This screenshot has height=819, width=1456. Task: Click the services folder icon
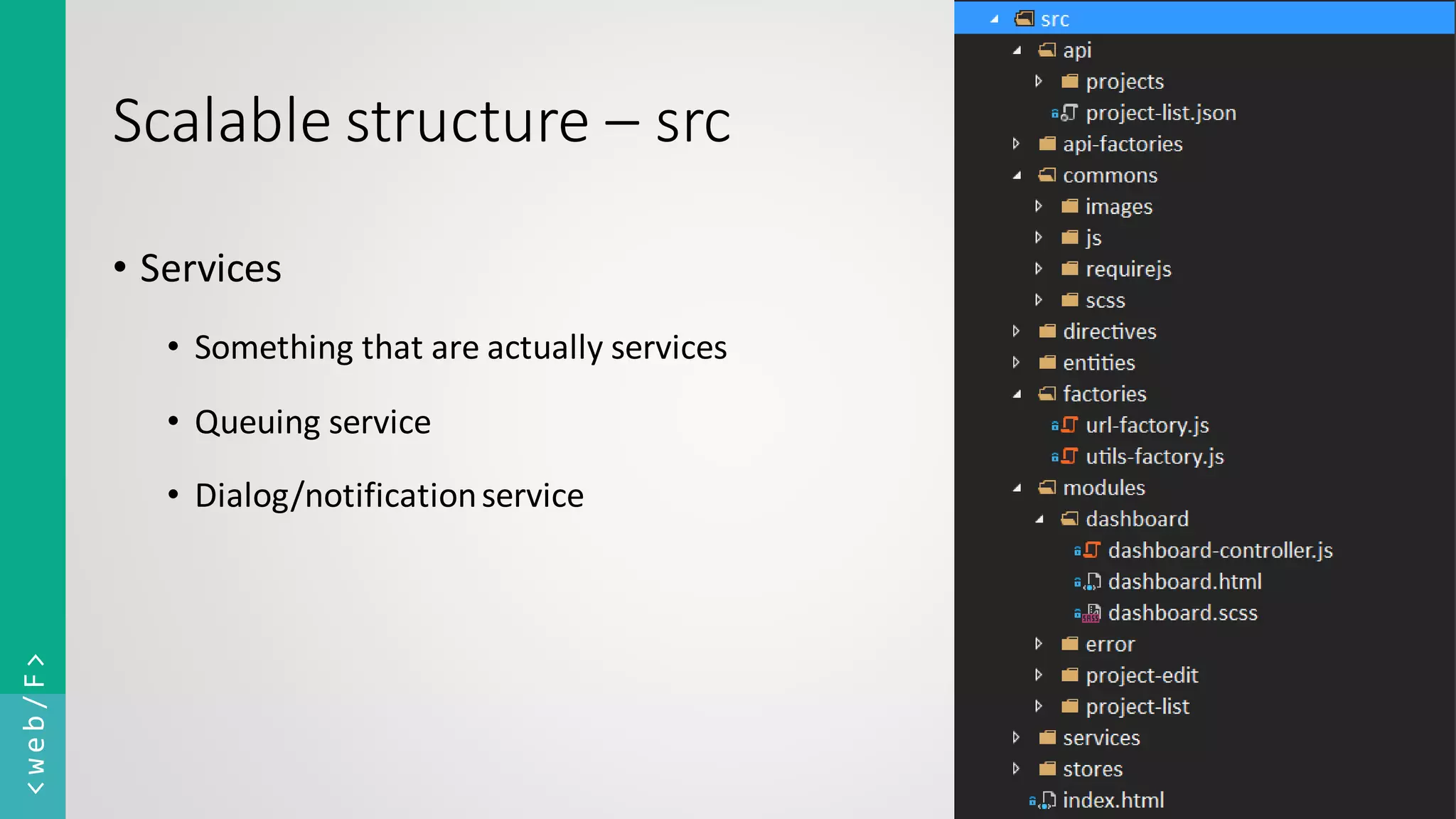[x=1047, y=737]
